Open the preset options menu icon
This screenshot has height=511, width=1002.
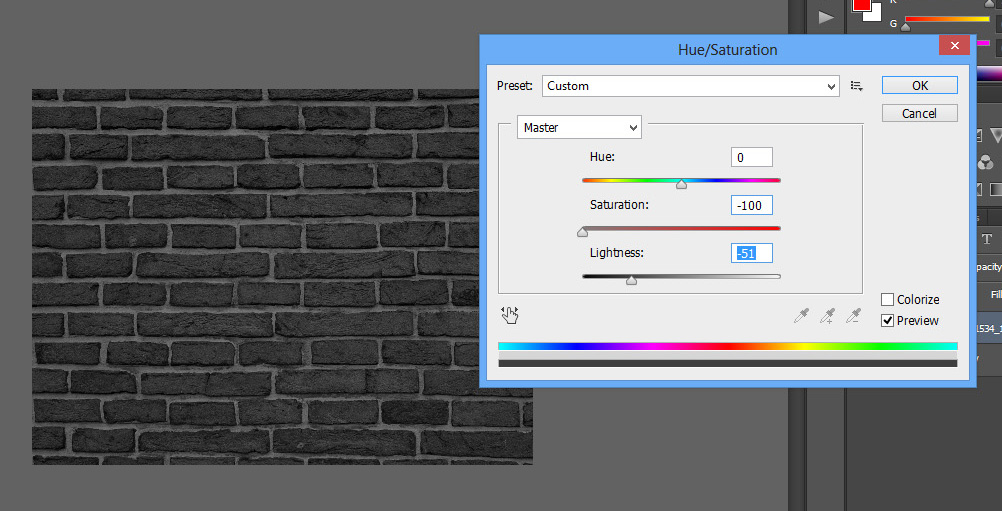[x=857, y=86]
